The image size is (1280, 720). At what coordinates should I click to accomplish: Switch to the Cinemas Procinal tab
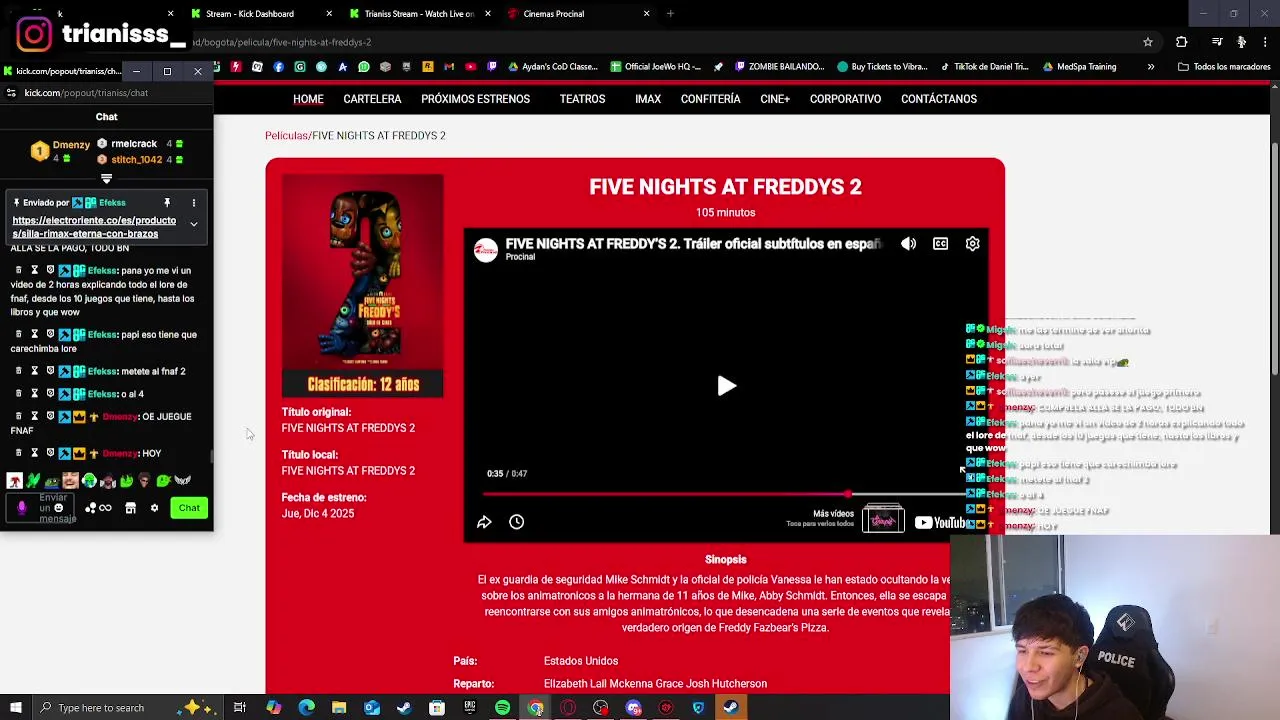[578, 14]
